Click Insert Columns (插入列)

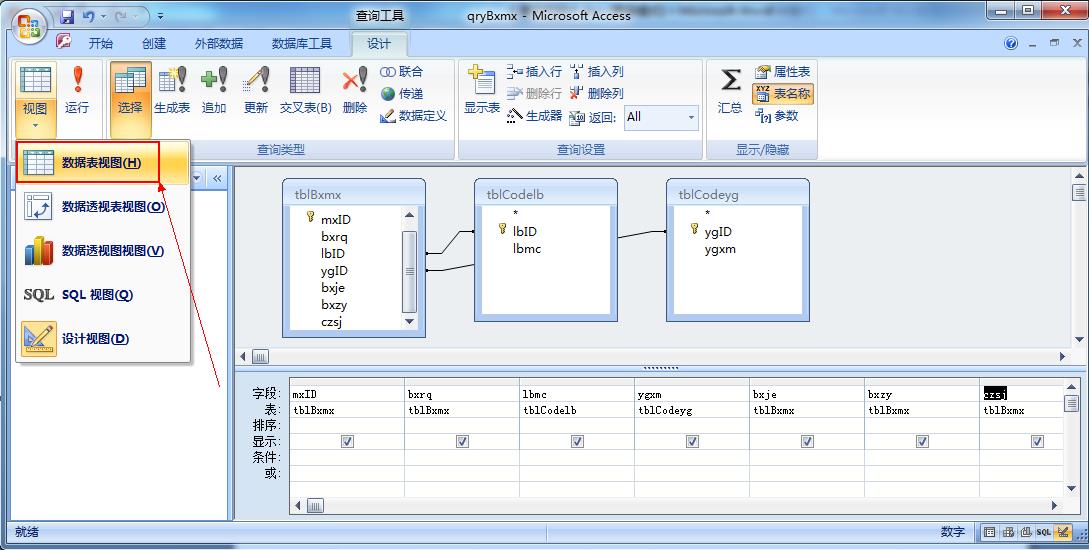[597, 72]
